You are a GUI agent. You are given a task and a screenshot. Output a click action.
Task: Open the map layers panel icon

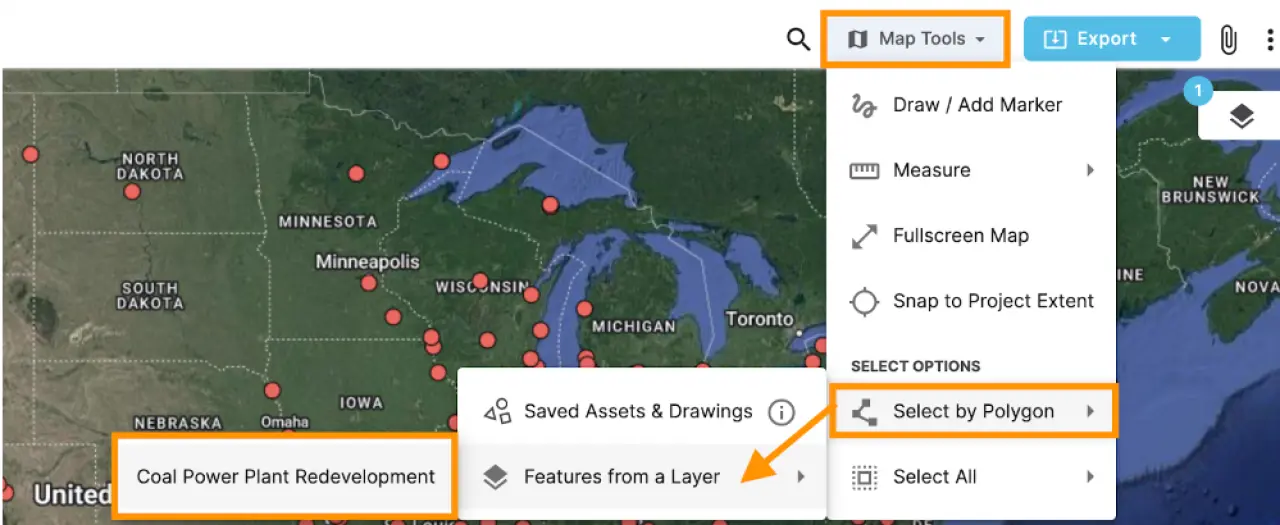pyautogui.click(x=1241, y=117)
